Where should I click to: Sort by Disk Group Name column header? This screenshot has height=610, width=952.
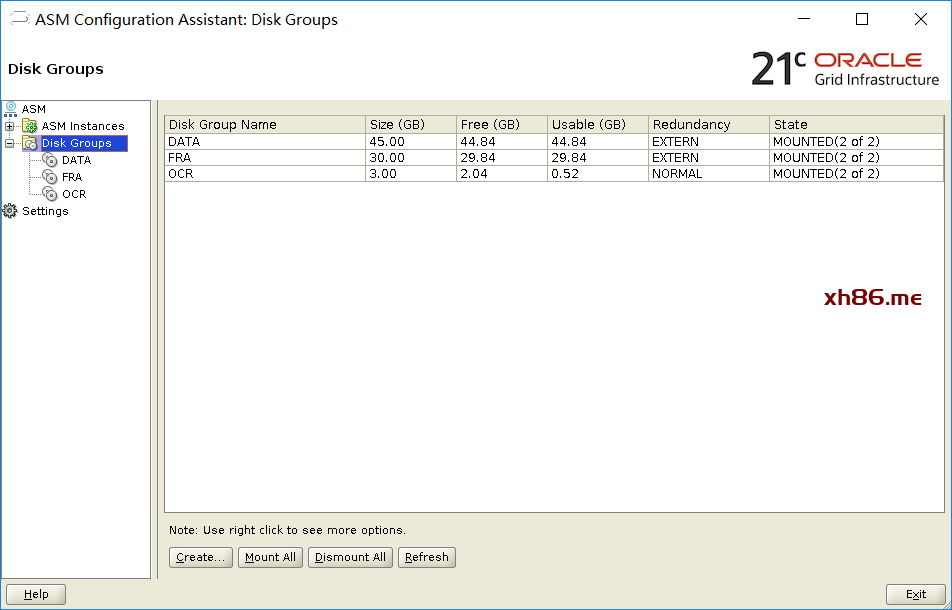[x=264, y=125]
